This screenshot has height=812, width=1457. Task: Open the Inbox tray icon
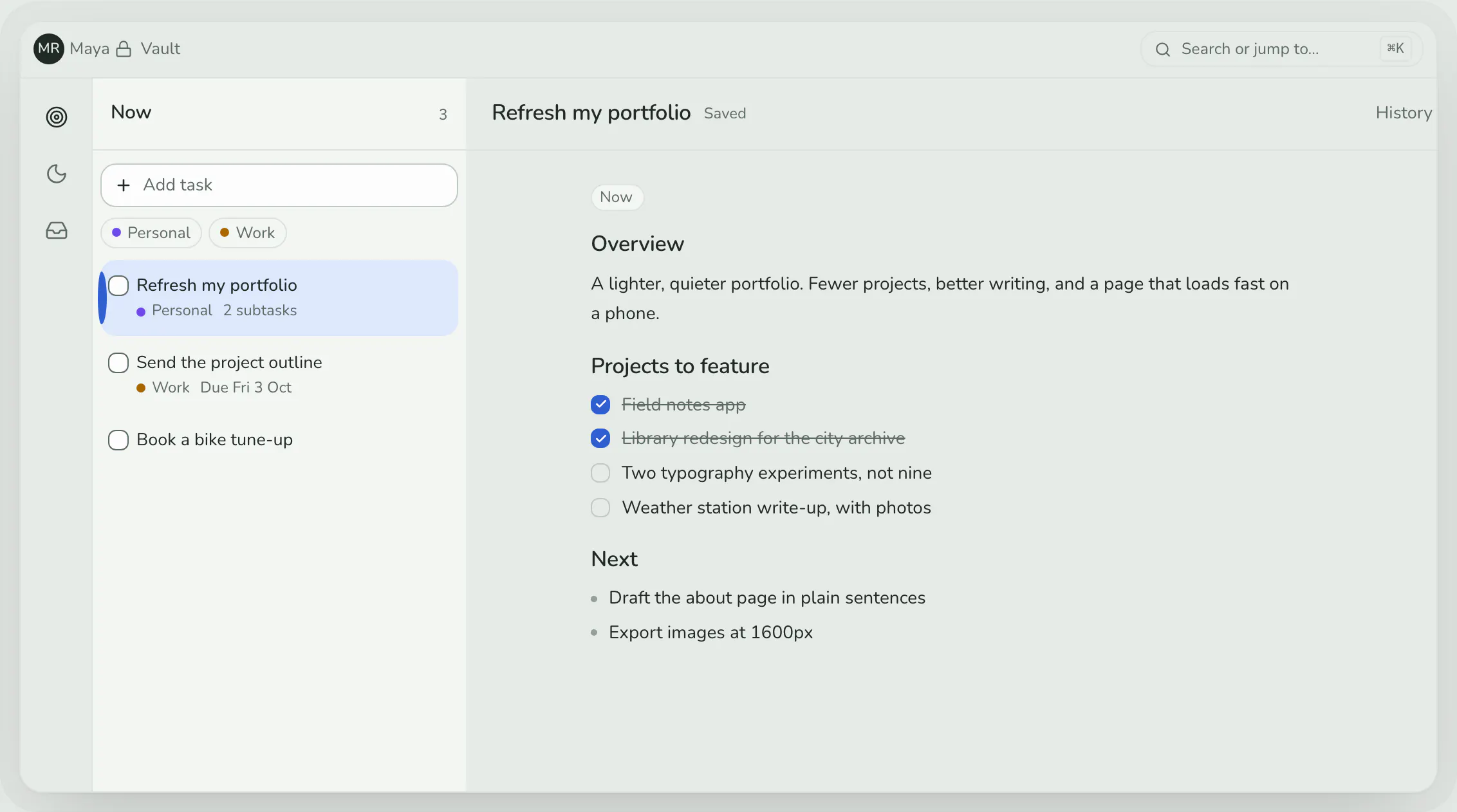point(57,230)
